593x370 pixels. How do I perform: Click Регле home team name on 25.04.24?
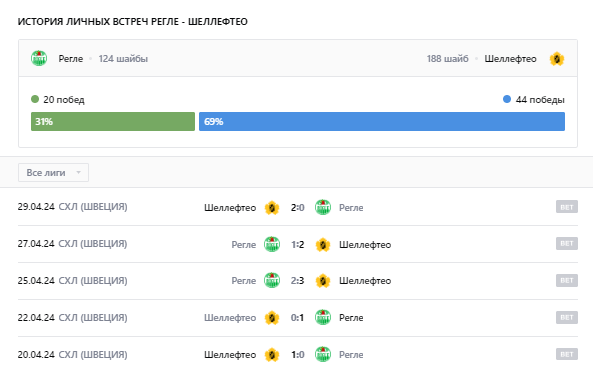coord(244,281)
